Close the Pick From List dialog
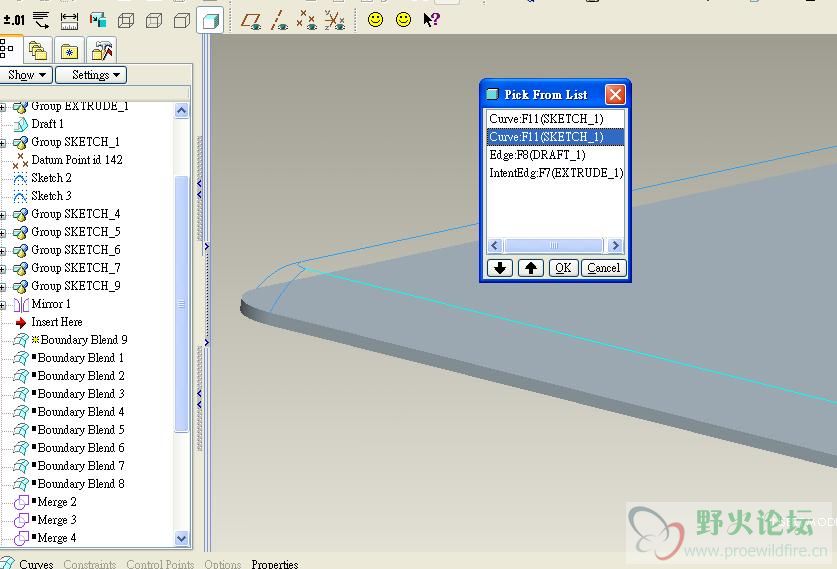The height and width of the screenshot is (569, 837). 615,94
